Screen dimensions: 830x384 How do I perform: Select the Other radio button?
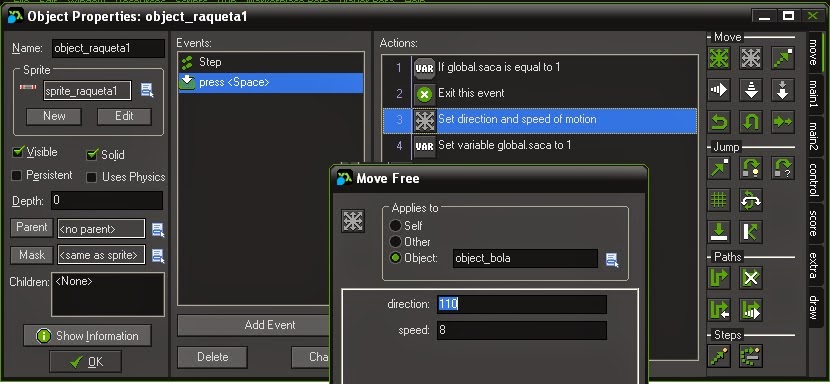[395, 242]
